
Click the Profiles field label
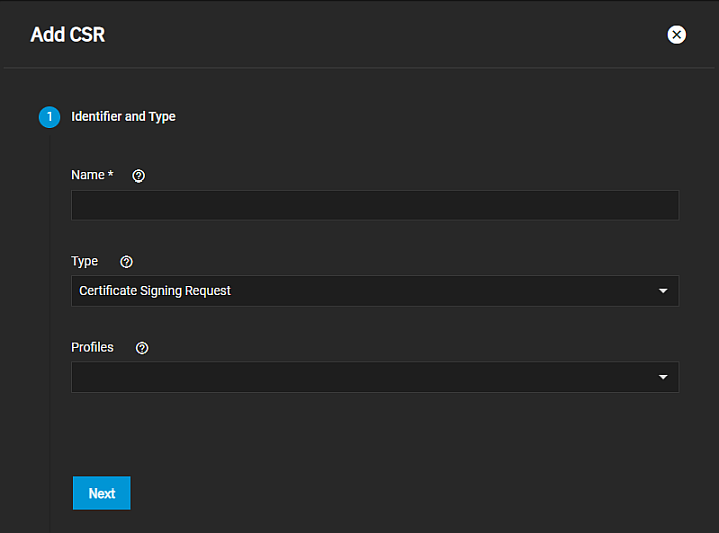(92, 347)
